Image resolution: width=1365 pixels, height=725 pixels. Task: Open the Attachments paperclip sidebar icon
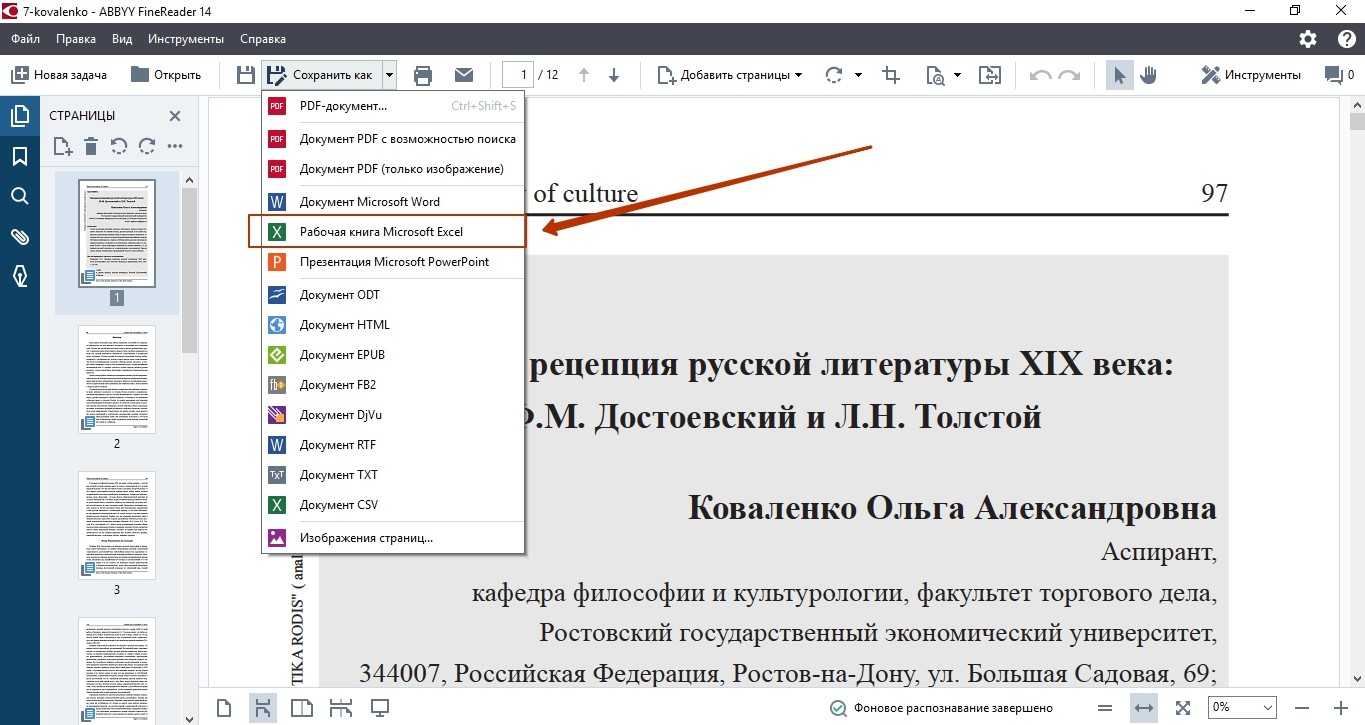click(x=20, y=237)
